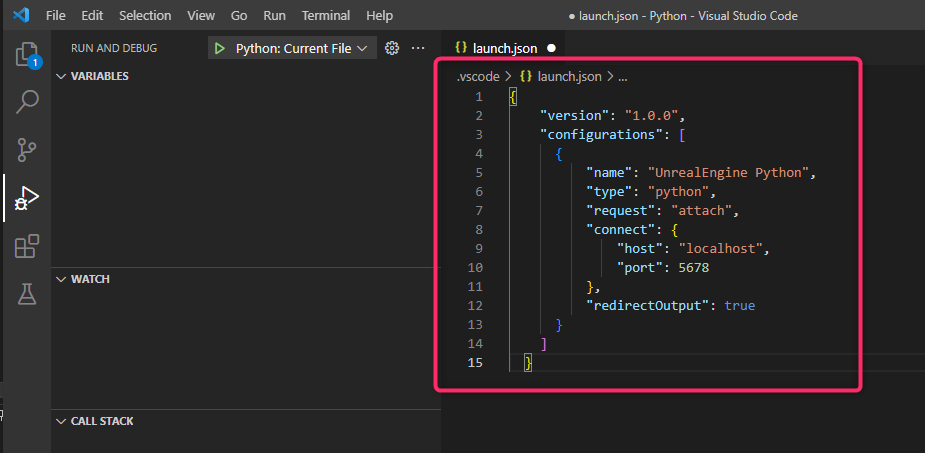
Task: Select the Run and Debug icon
Action: [x=27, y=197]
